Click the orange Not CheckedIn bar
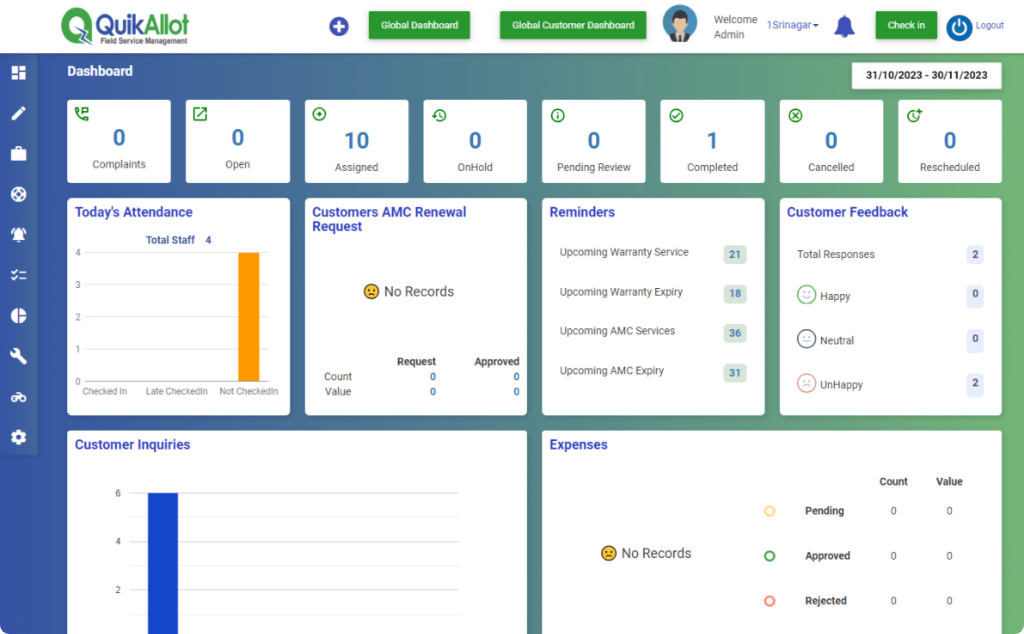1024x634 pixels. 249,317
